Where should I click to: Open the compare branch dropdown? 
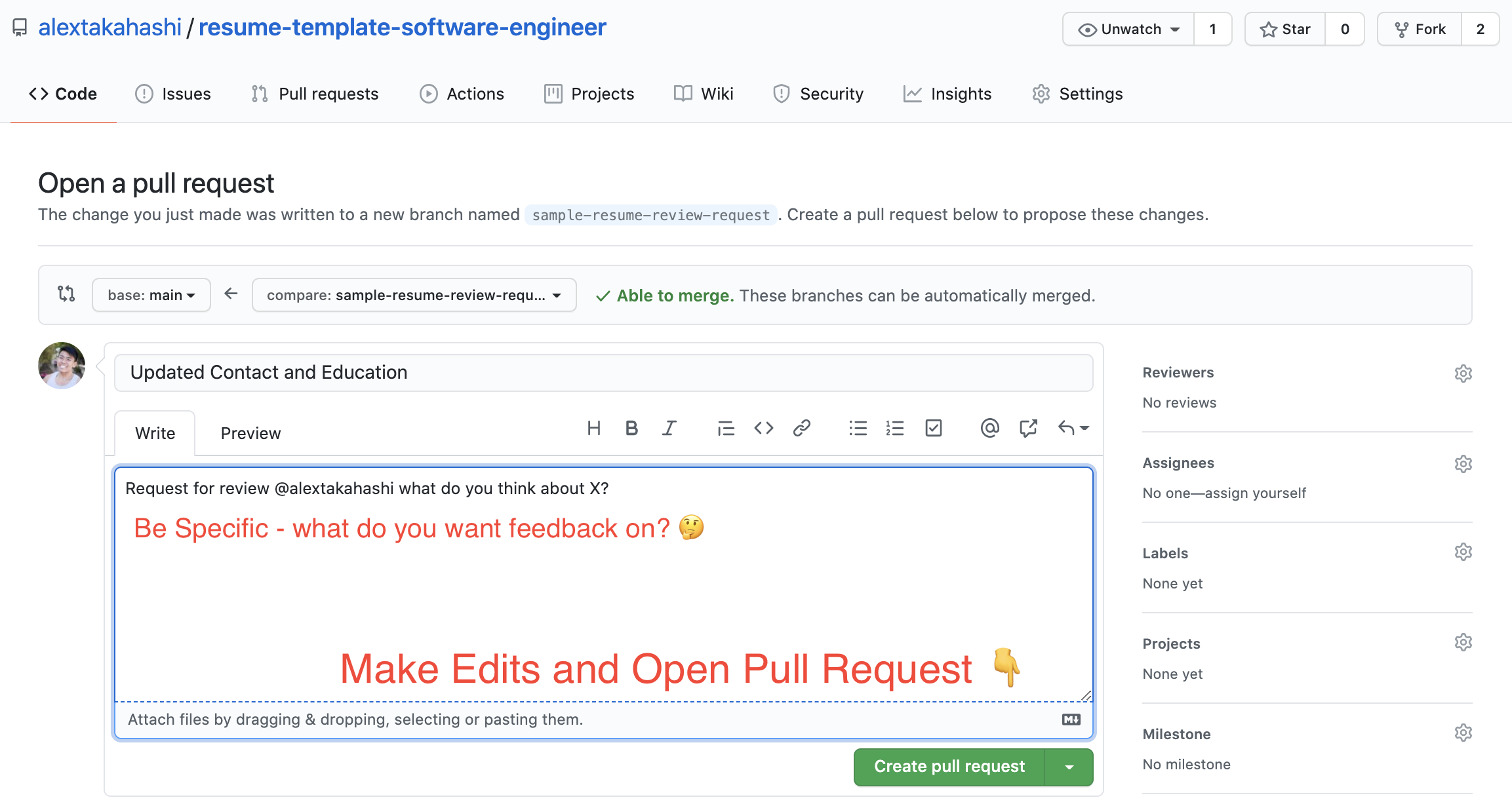click(x=414, y=296)
